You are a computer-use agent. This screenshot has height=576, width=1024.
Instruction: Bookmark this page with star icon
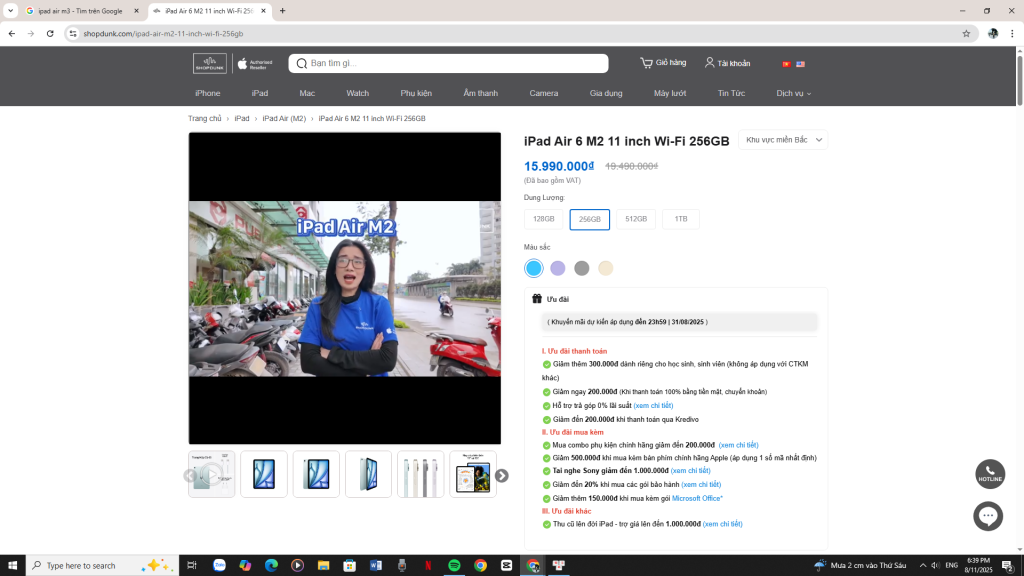966,33
